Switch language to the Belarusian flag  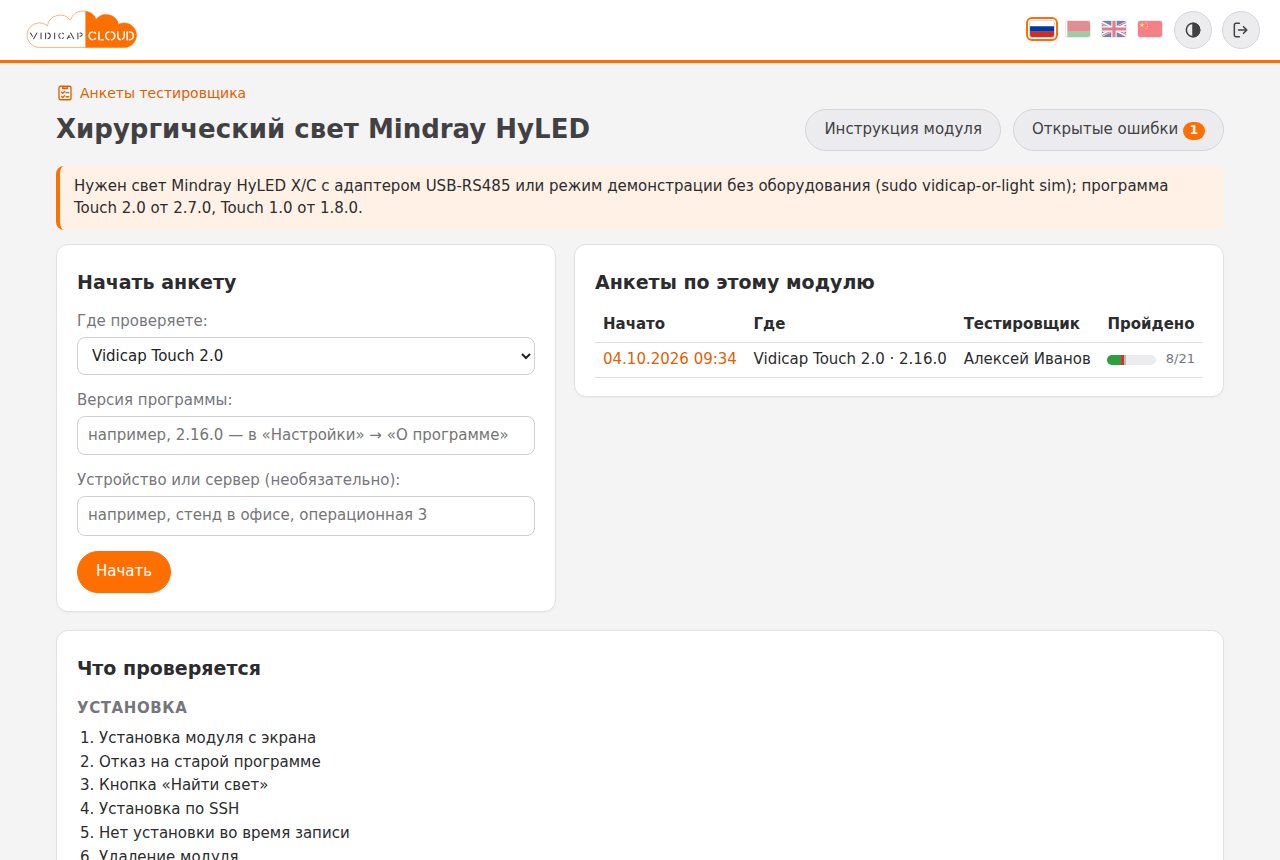click(1078, 29)
